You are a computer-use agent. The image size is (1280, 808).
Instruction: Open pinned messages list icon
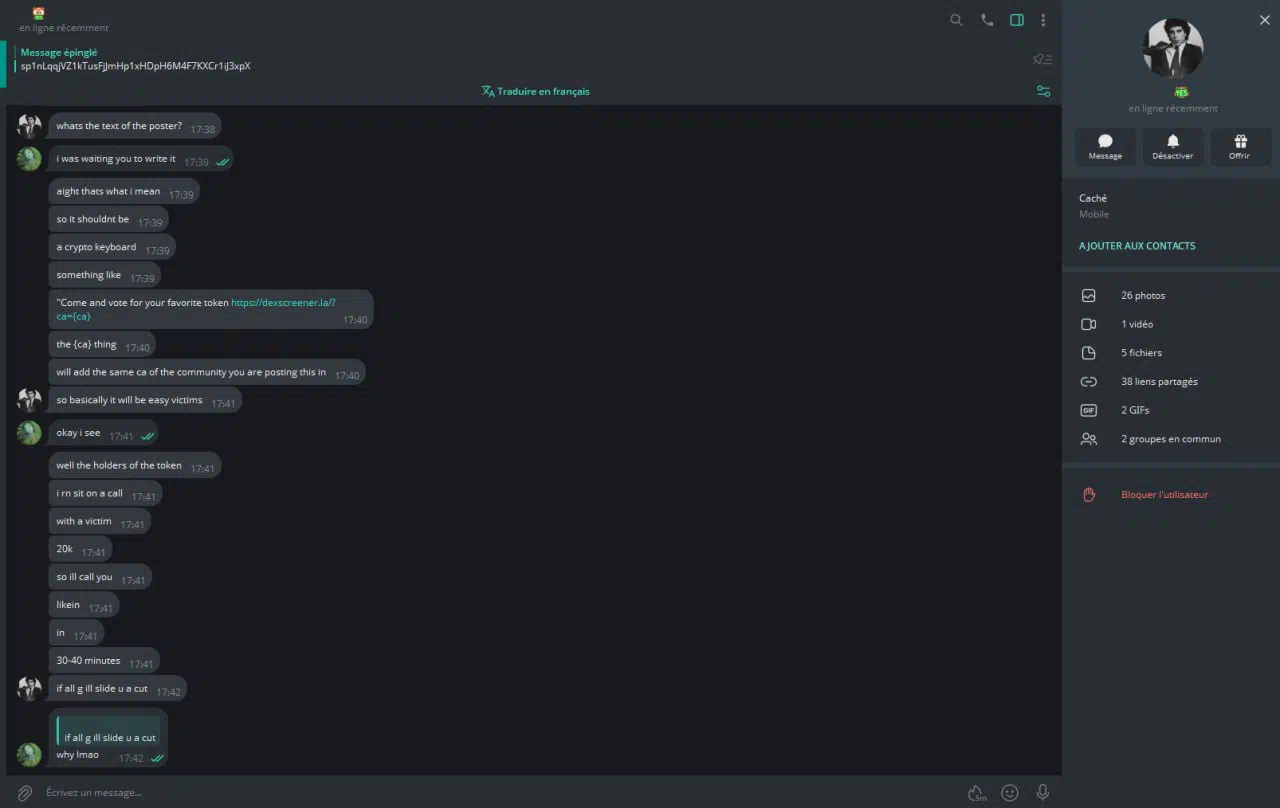(1042, 60)
